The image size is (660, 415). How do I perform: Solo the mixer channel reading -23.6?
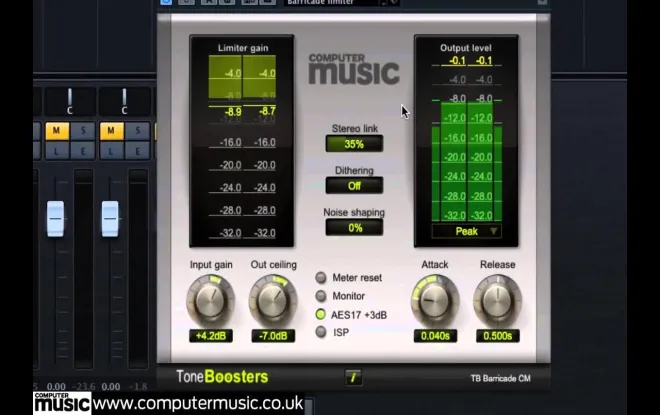[82, 131]
